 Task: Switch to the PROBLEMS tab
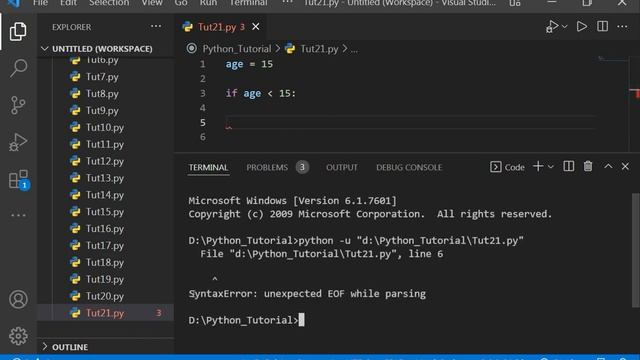[x=277, y=167]
